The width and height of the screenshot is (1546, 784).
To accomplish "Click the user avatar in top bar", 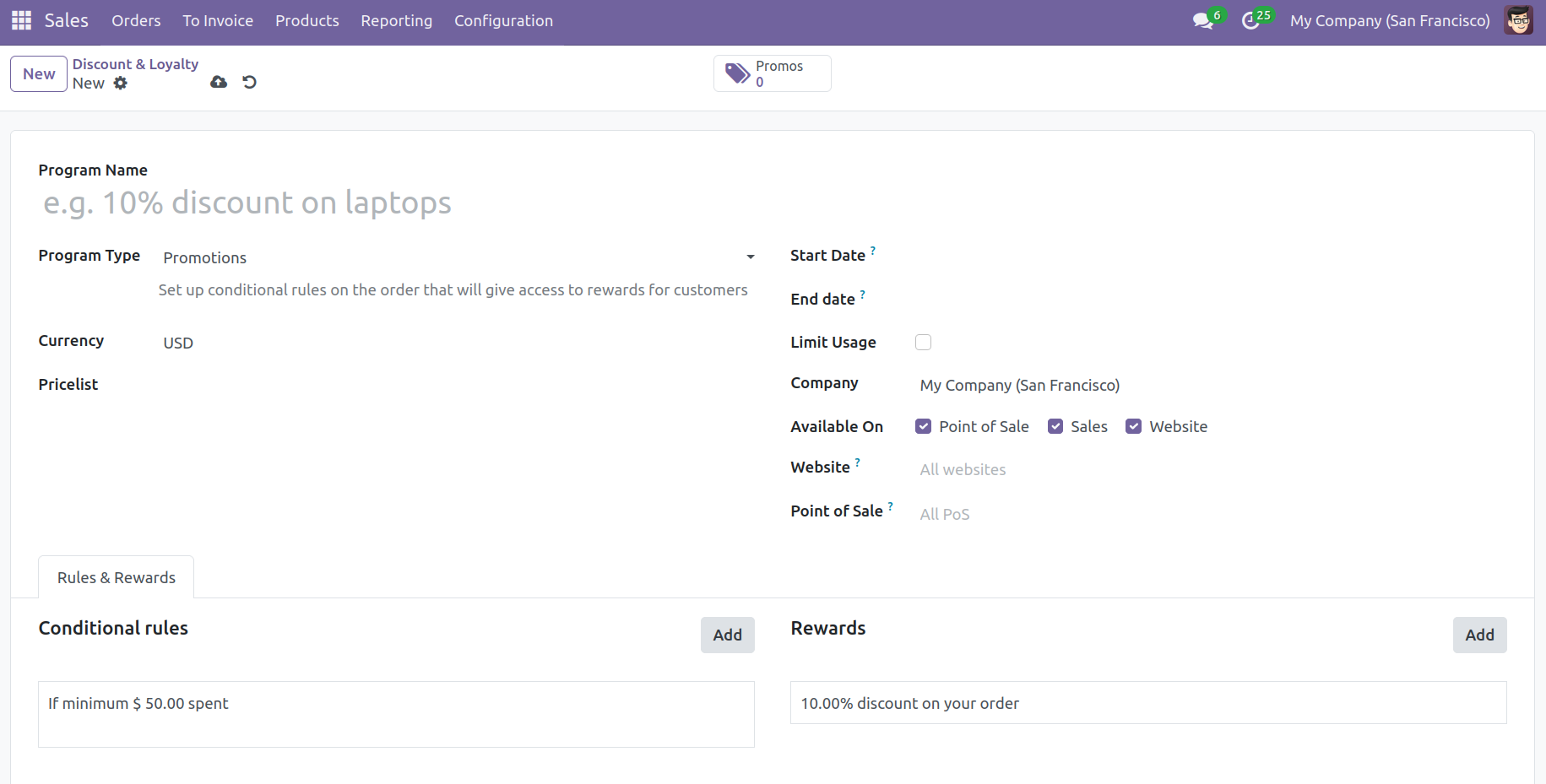I will (1517, 20).
